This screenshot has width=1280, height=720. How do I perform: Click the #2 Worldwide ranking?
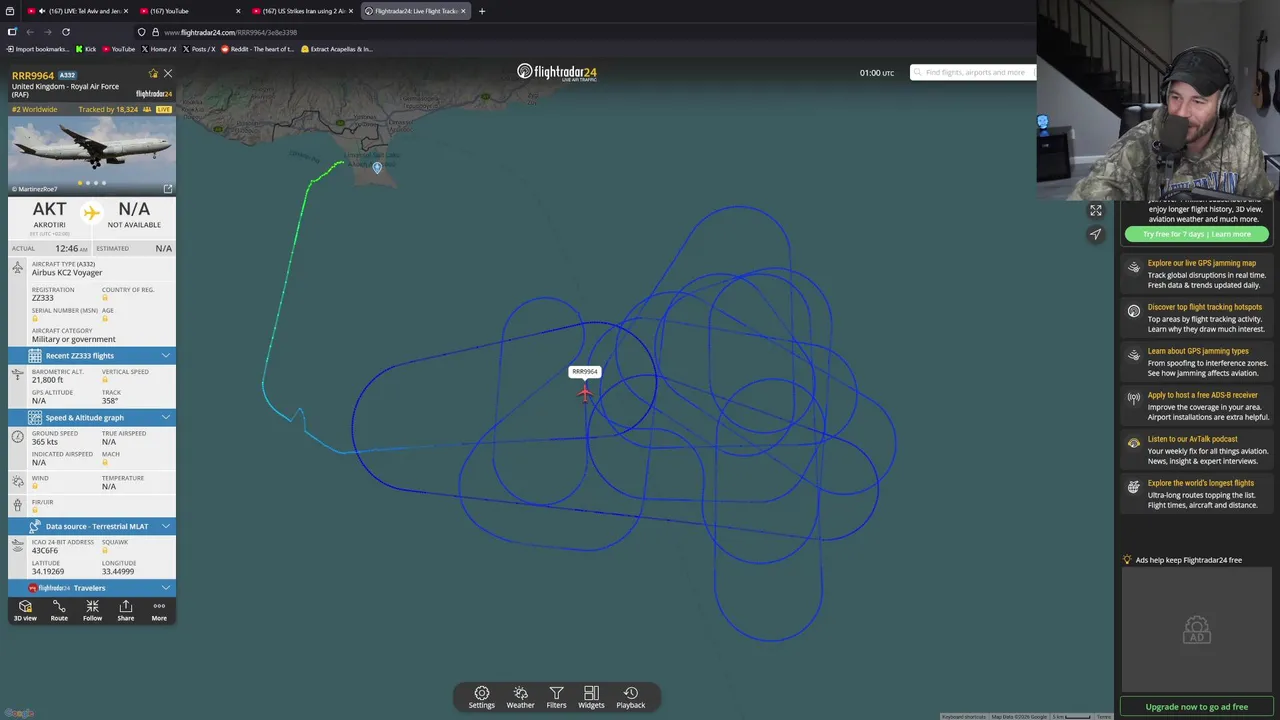pos(35,109)
